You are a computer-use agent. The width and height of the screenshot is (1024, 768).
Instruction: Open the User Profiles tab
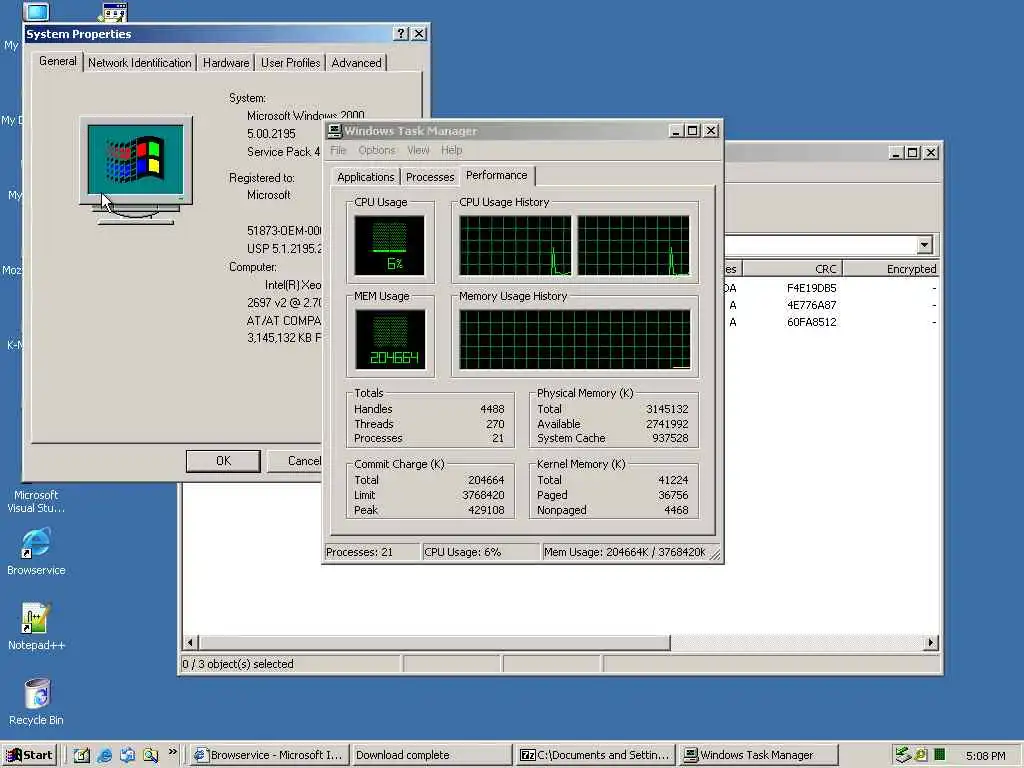(x=291, y=63)
